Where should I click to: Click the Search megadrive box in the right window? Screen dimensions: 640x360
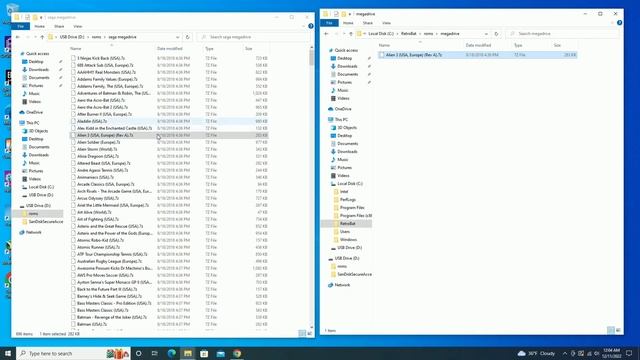(x=562, y=34)
